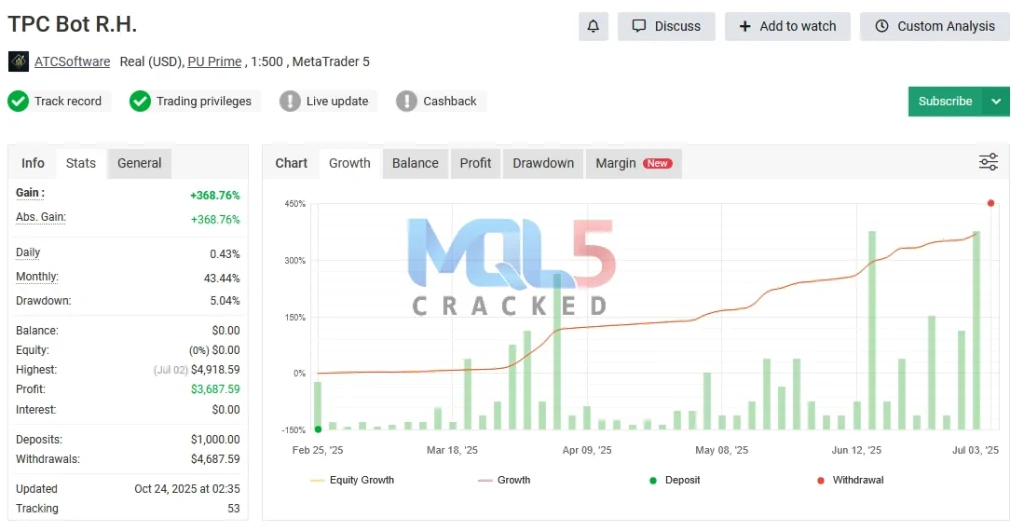Click the Discuss button
This screenshot has width=1024, height=531.
coord(666,26)
